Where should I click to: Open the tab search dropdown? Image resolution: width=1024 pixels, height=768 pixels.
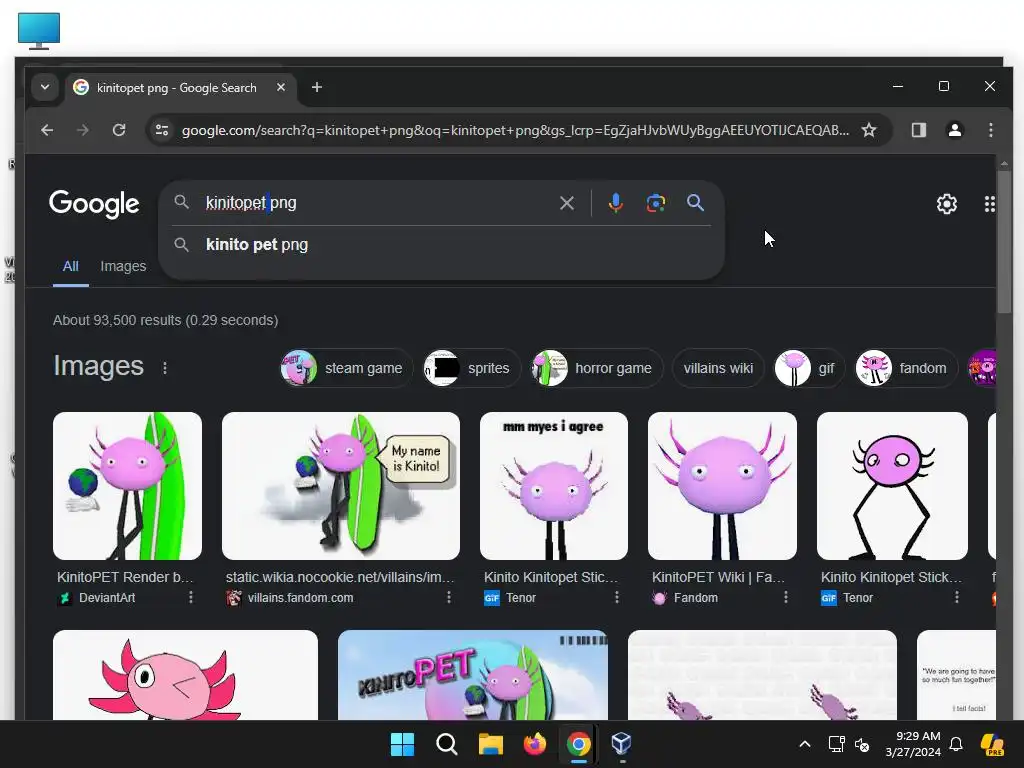[x=44, y=87]
